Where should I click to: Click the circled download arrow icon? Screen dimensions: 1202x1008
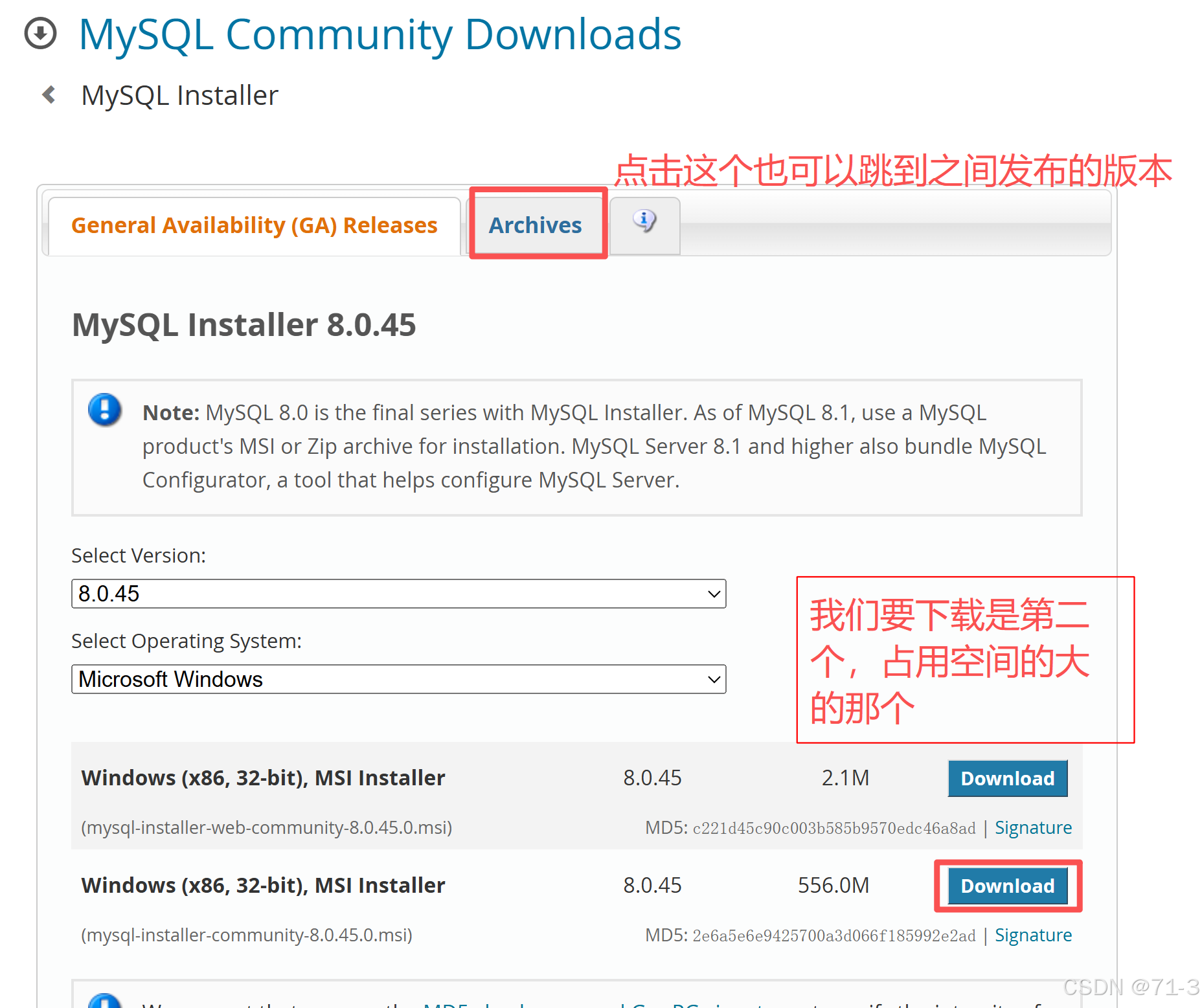pyautogui.click(x=40, y=34)
